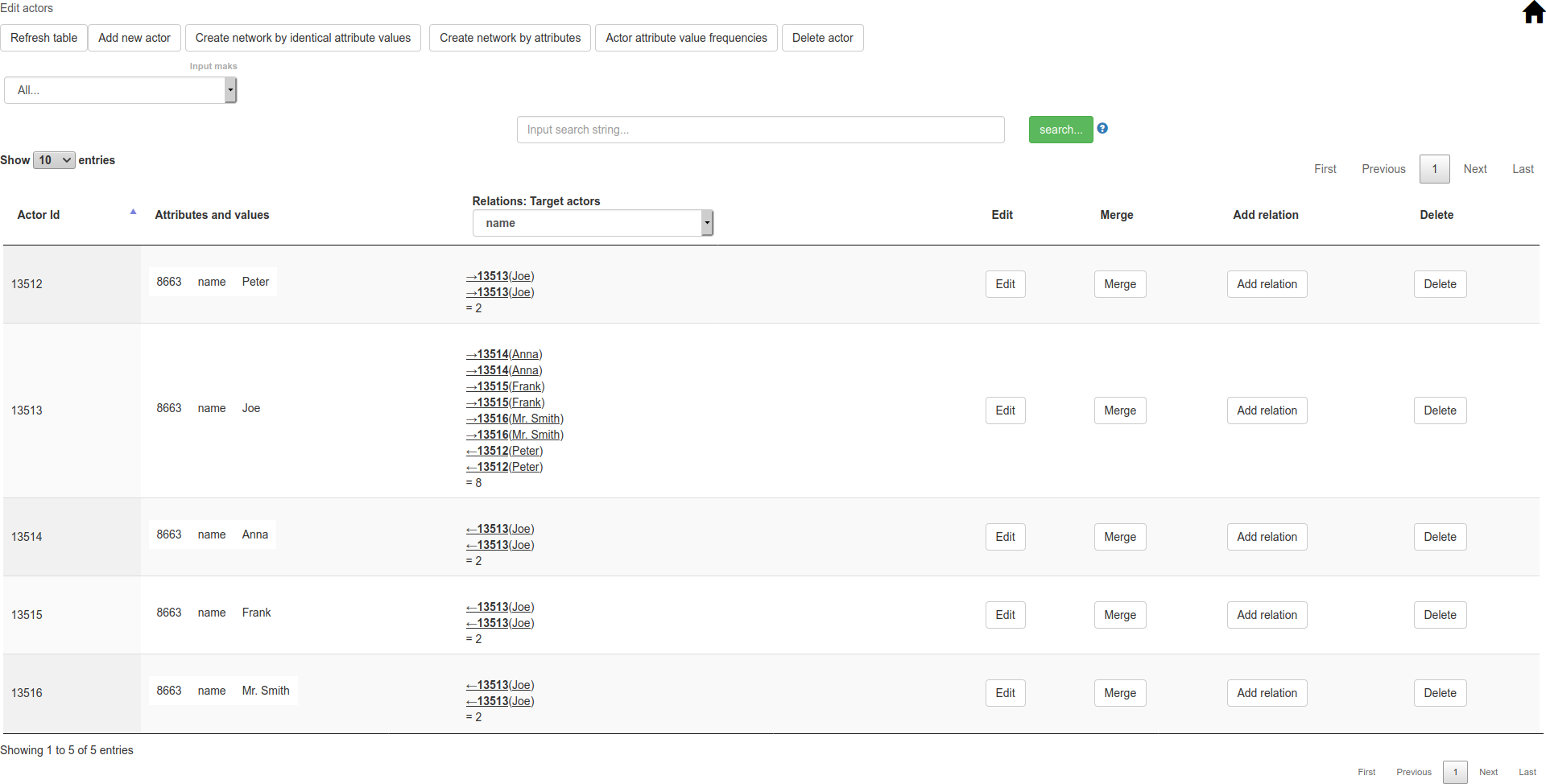Add relation for actor 13513 Joe
Image resolution: width=1546 pixels, height=784 pixels.
click(x=1267, y=411)
